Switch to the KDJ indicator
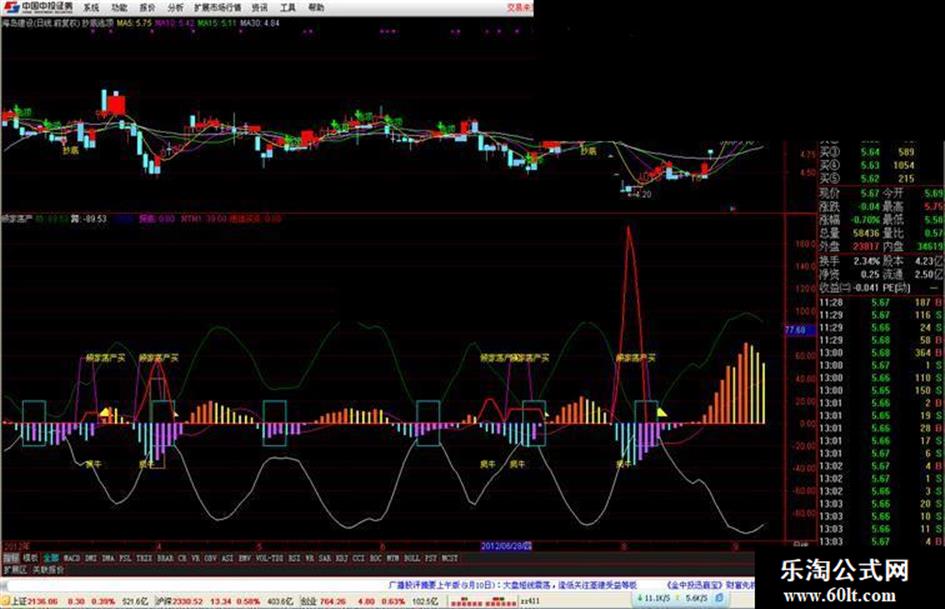 click(342, 558)
